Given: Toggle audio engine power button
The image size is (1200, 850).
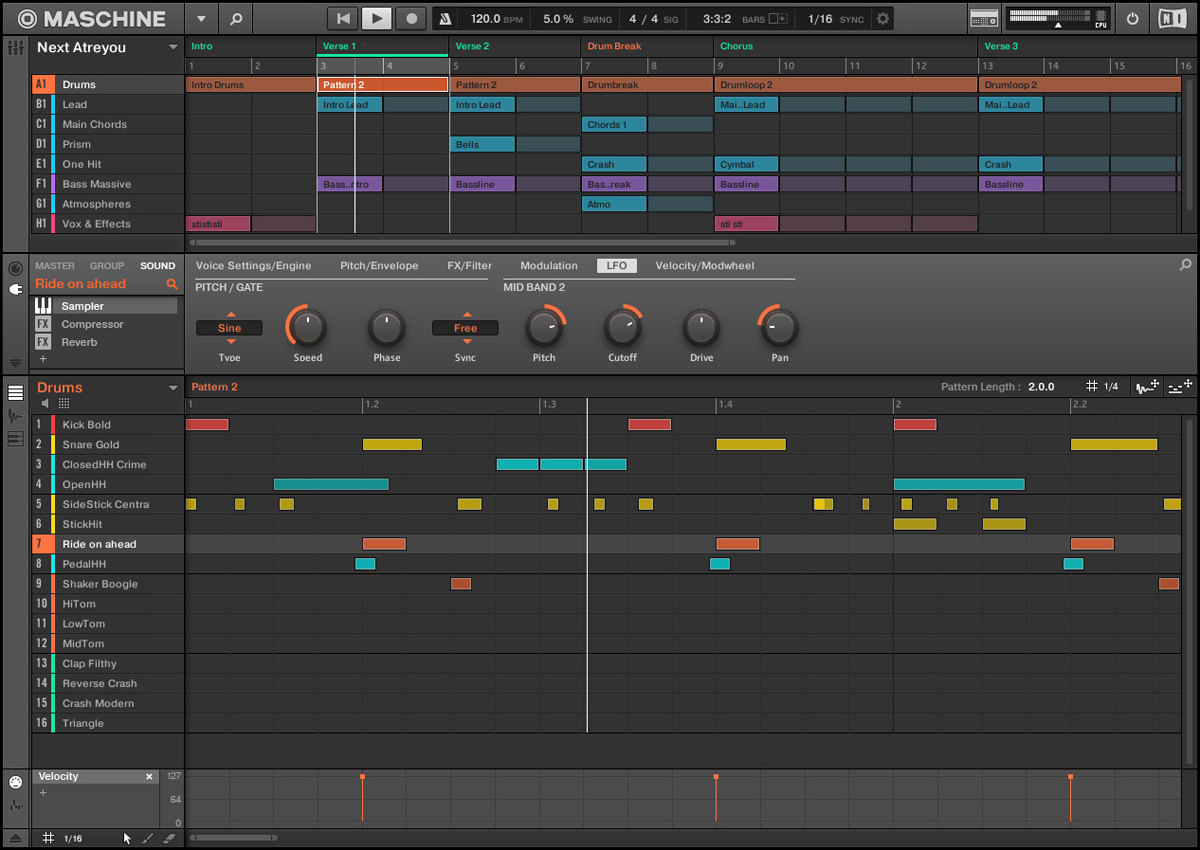Looking at the screenshot, I should (x=1132, y=18).
